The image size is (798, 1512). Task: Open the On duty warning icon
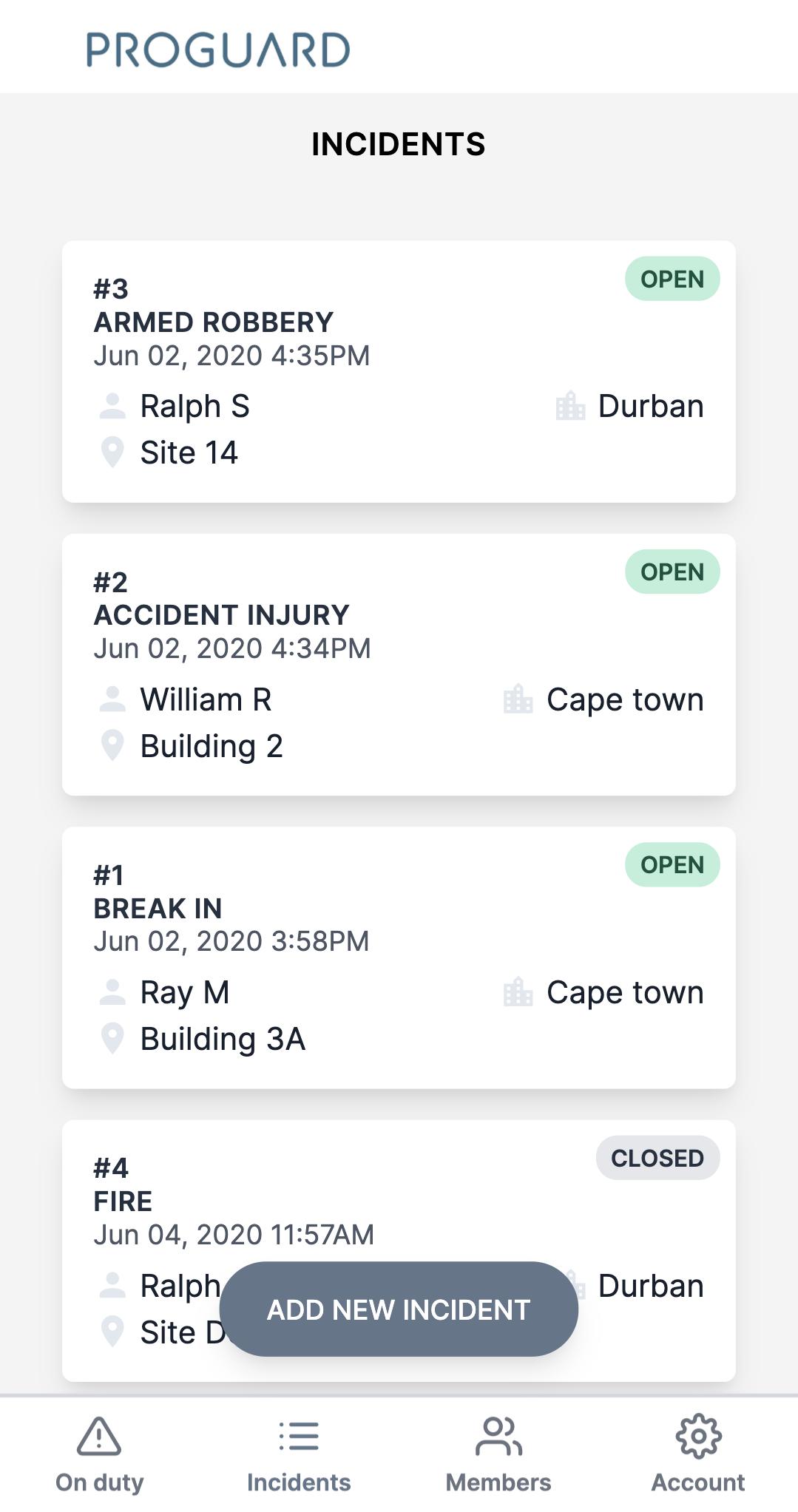coord(99,1436)
